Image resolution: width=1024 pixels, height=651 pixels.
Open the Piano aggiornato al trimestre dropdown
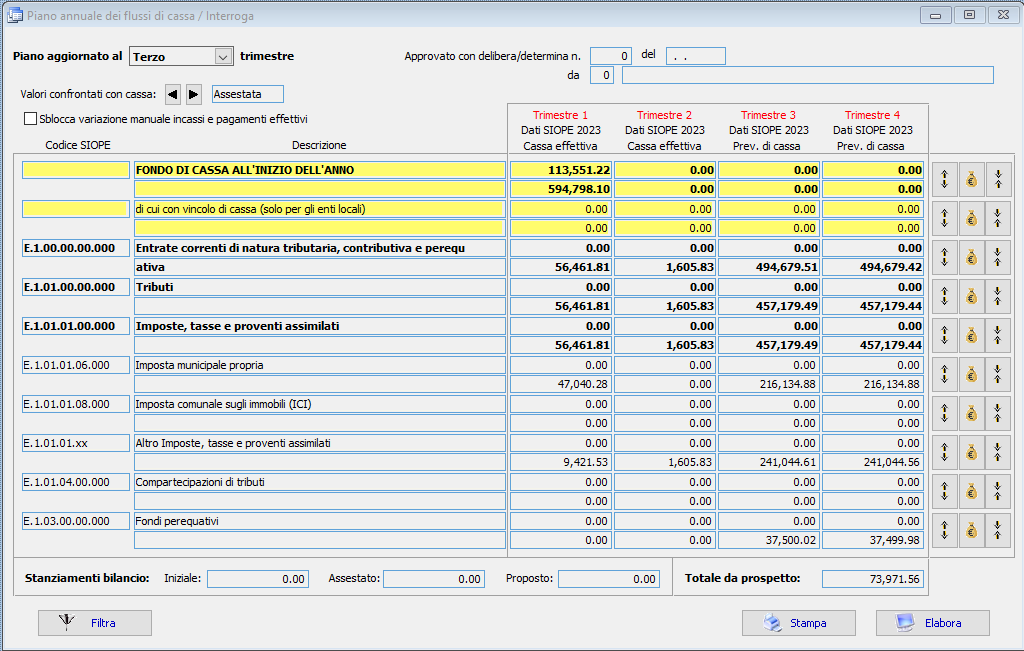click(223, 57)
